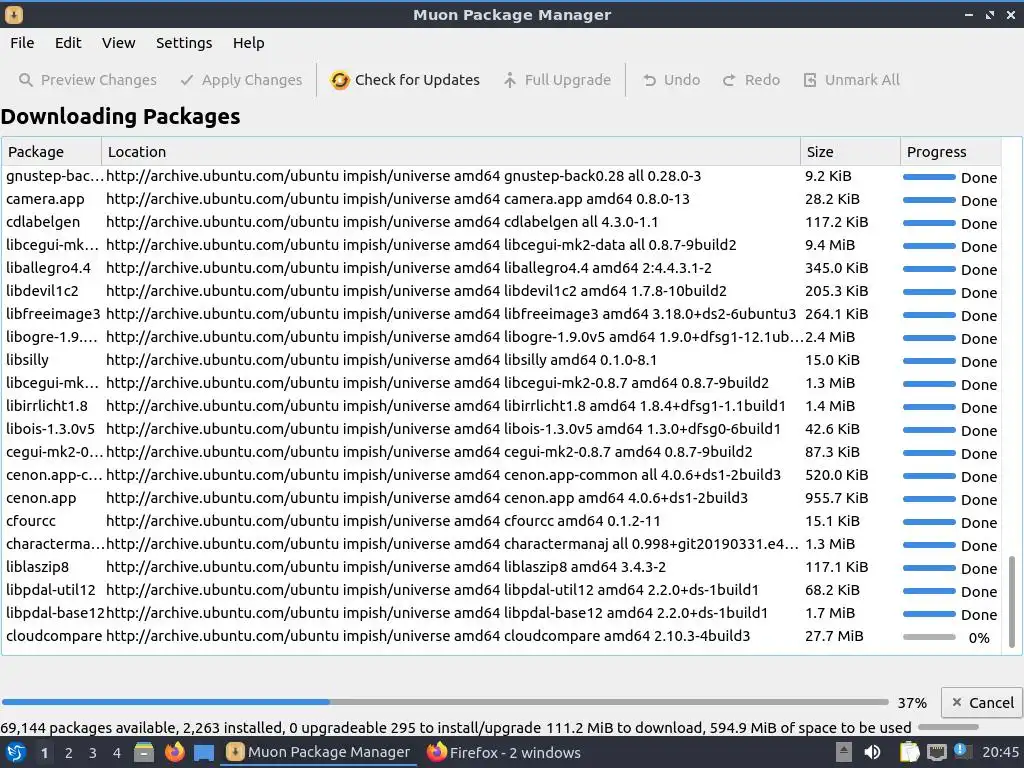
Task: Click the 2.4 MiB size cell
Action: 829,337
